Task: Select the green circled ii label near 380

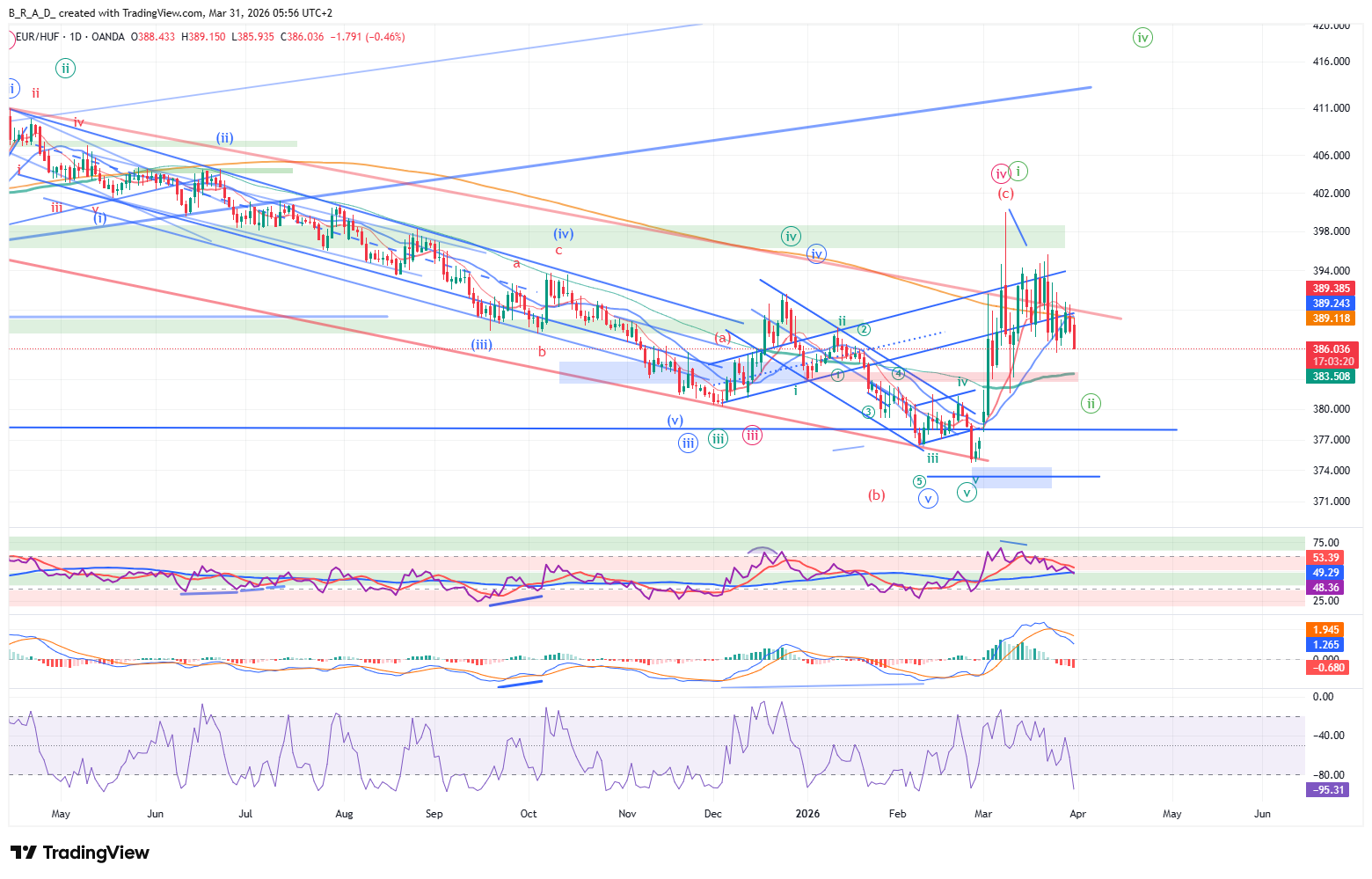Action: [1091, 404]
